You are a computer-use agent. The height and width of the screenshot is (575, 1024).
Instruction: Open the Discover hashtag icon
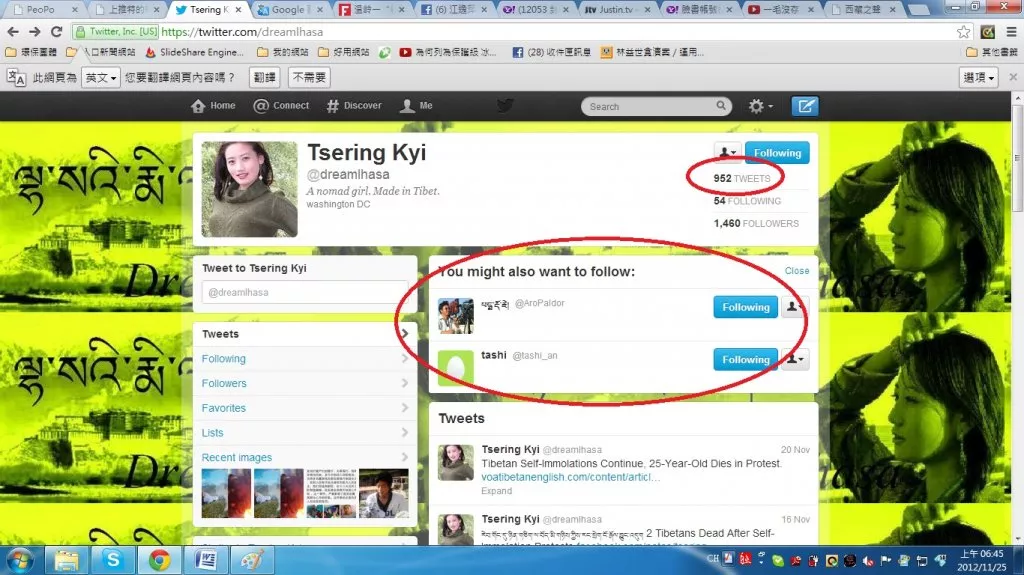click(x=332, y=106)
